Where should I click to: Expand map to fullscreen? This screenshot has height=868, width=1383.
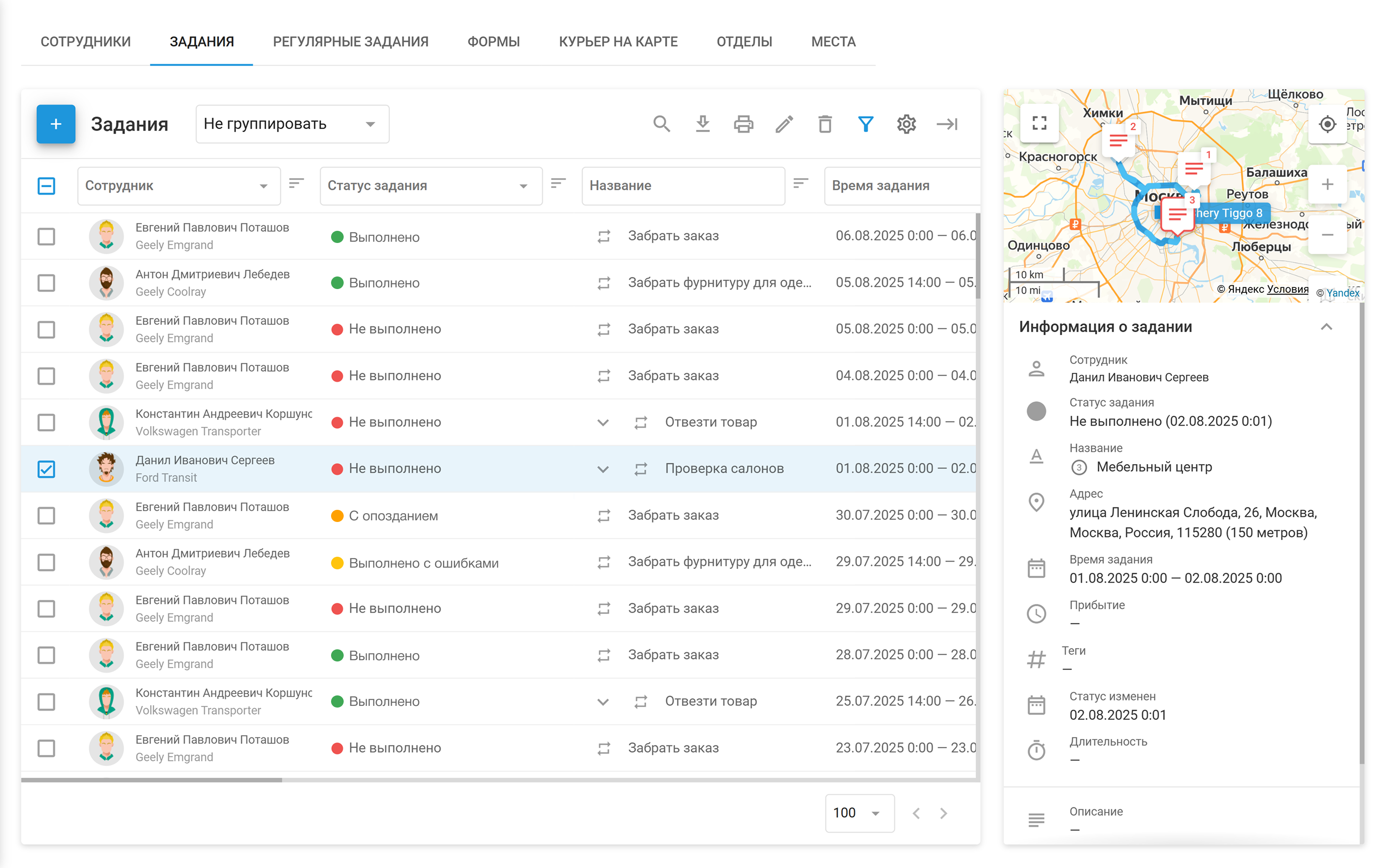click(x=1039, y=123)
